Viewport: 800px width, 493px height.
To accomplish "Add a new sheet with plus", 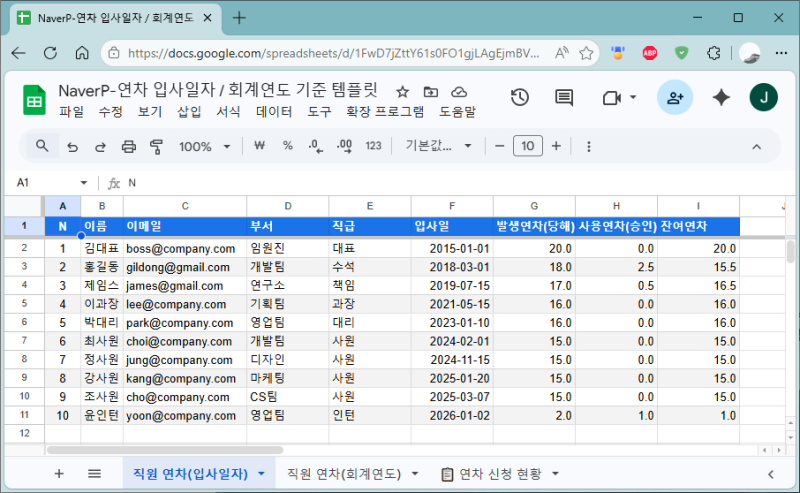I will click(x=59, y=474).
